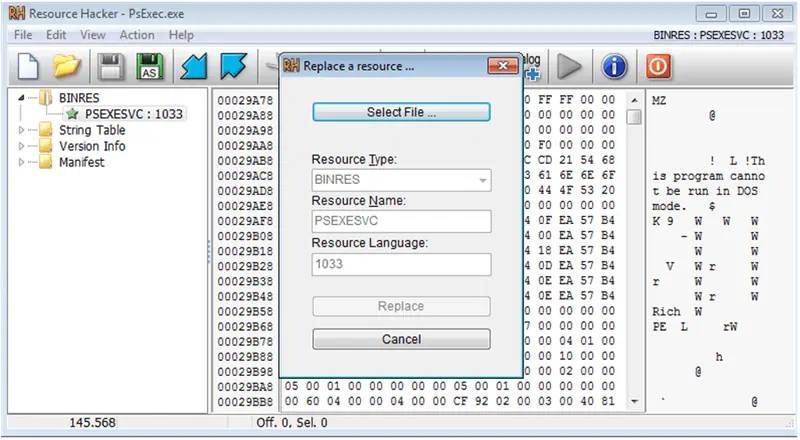The width and height of the screenshot is (800, 440).
Task: Click the hex view scroll up arrow
Action: click(x=634, y=100)
